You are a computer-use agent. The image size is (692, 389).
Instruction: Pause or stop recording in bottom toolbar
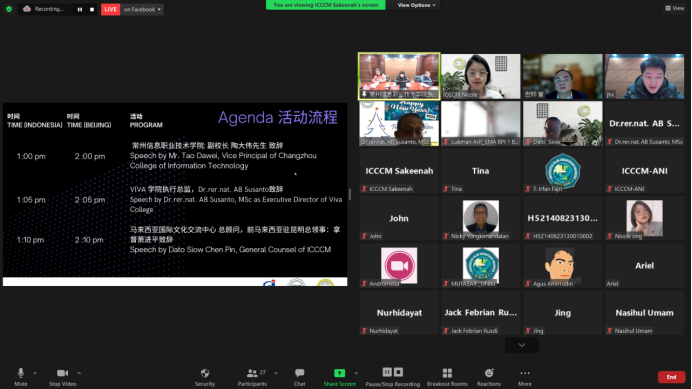pos(393,377)
